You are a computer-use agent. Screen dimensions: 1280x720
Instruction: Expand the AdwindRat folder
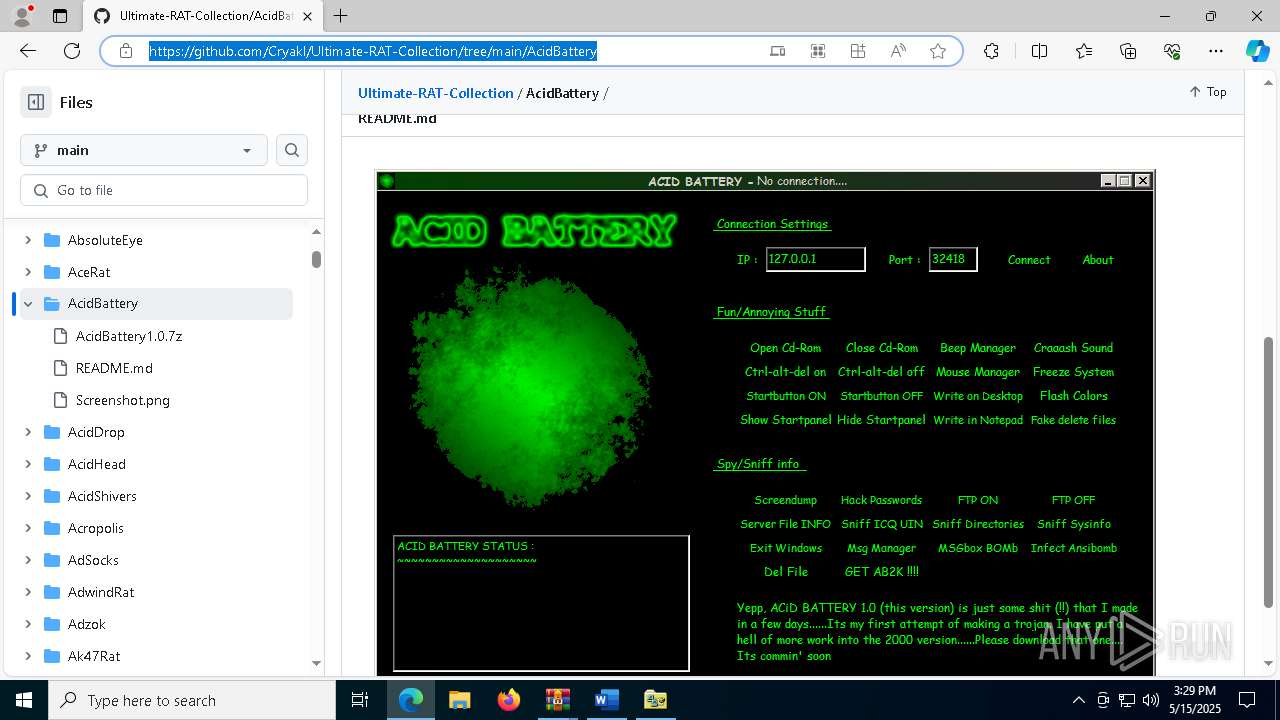tap(28, 592)
